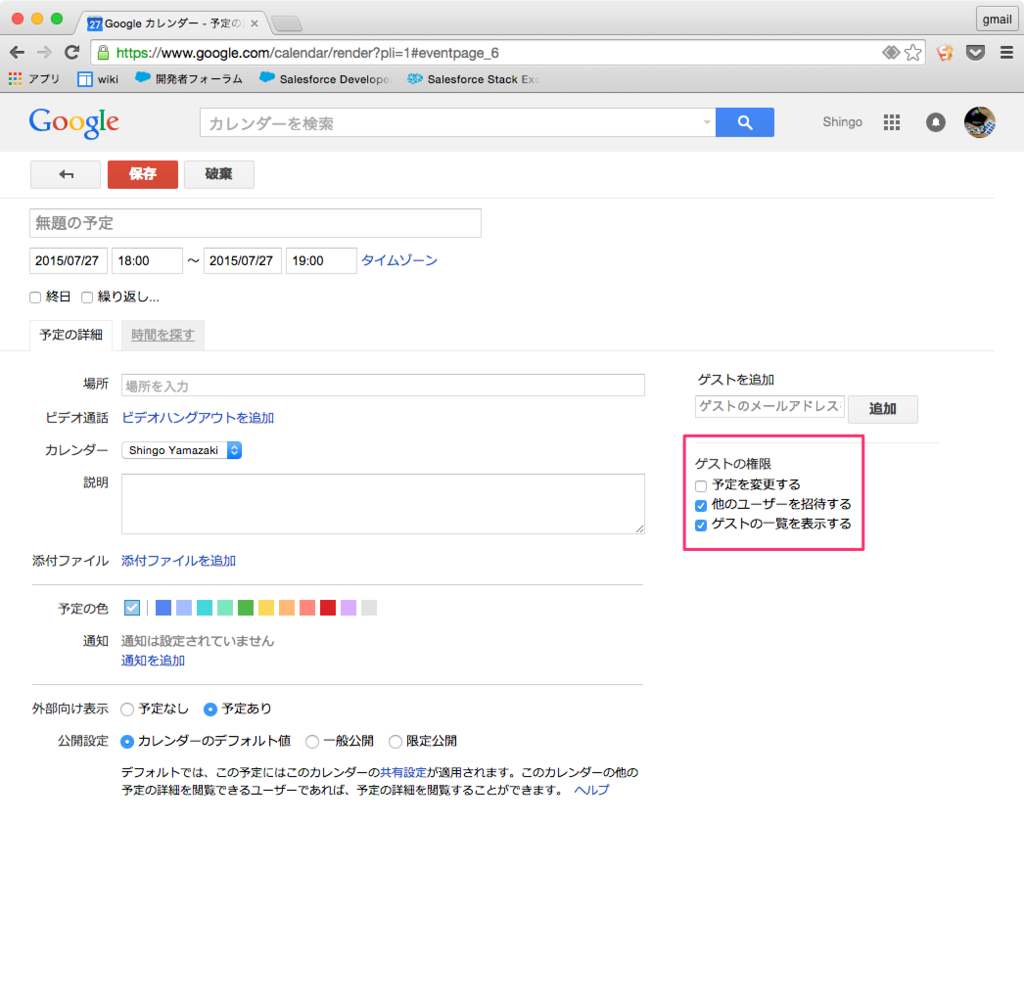
Task: Open the notifications bell
Action: [x=935, y=121]
